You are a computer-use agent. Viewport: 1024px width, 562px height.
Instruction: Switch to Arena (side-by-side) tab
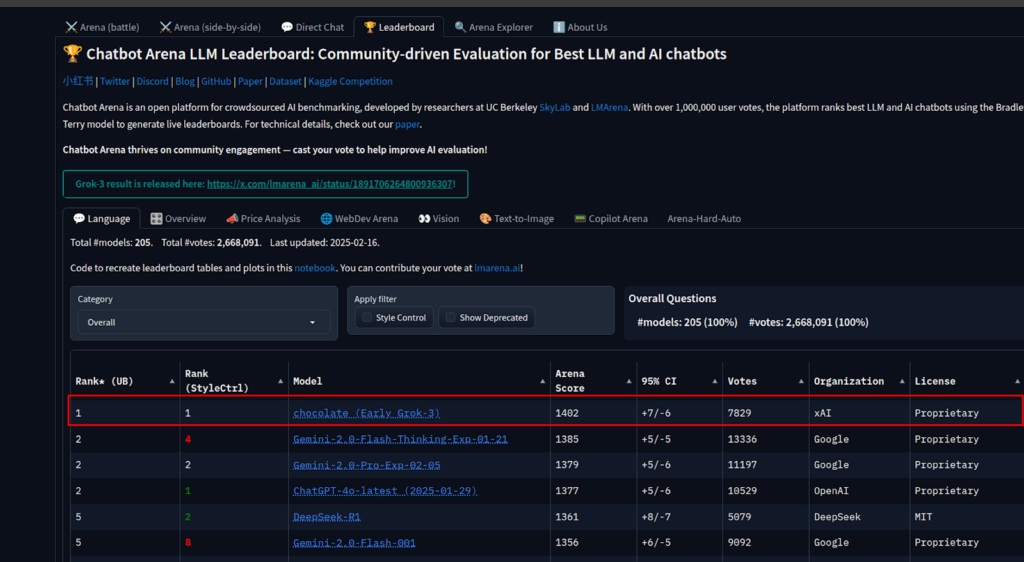[x=210, y=27]
